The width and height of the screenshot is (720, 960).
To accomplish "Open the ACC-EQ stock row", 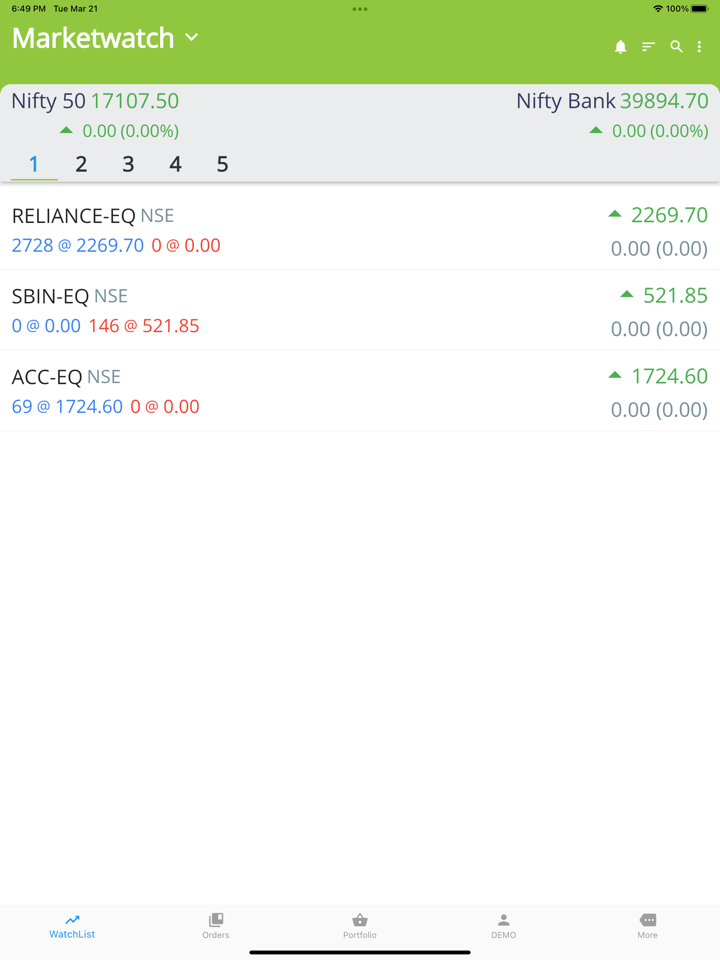I will coord(360,391).
